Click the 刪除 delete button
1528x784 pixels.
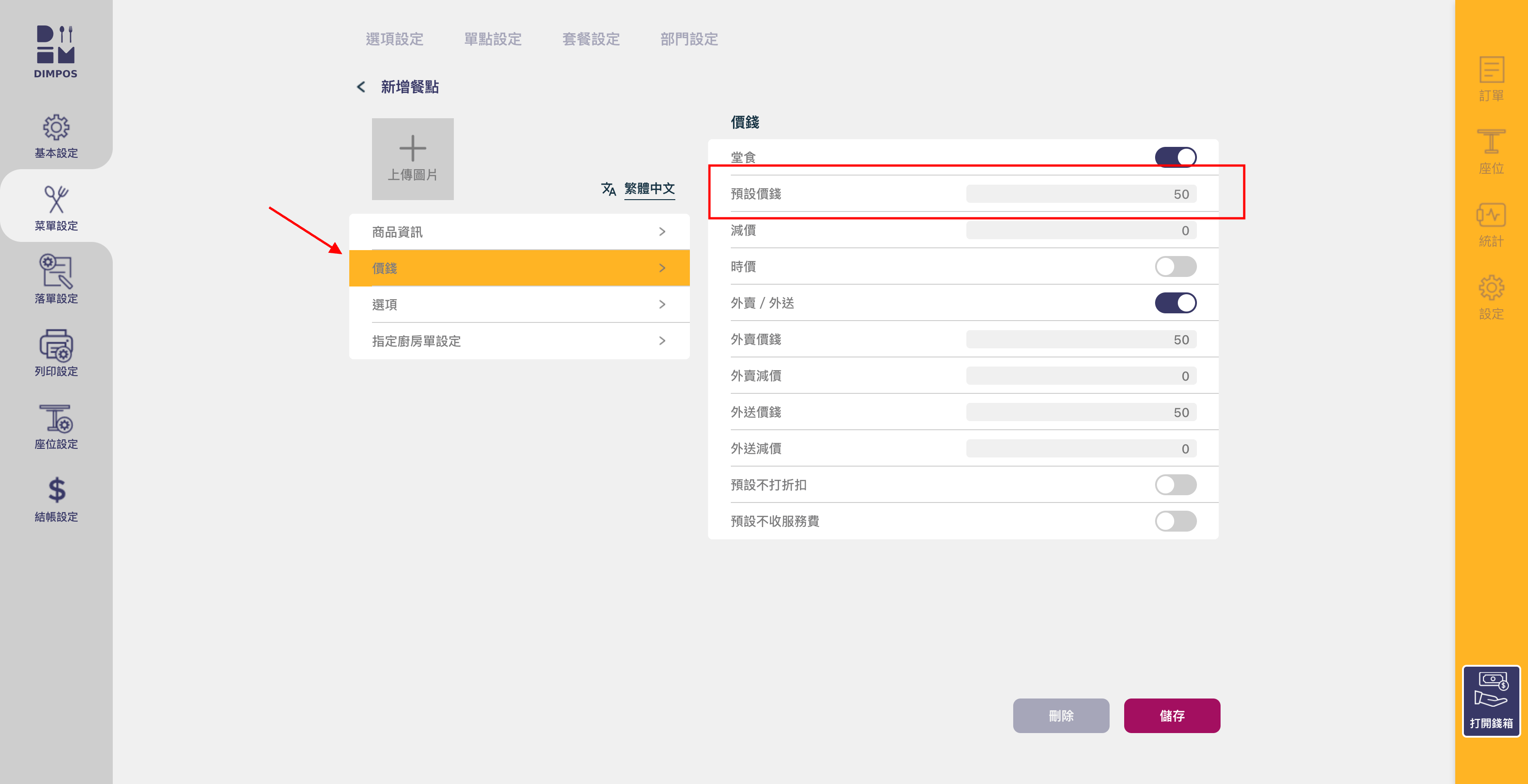click(x=1061, y=715)
